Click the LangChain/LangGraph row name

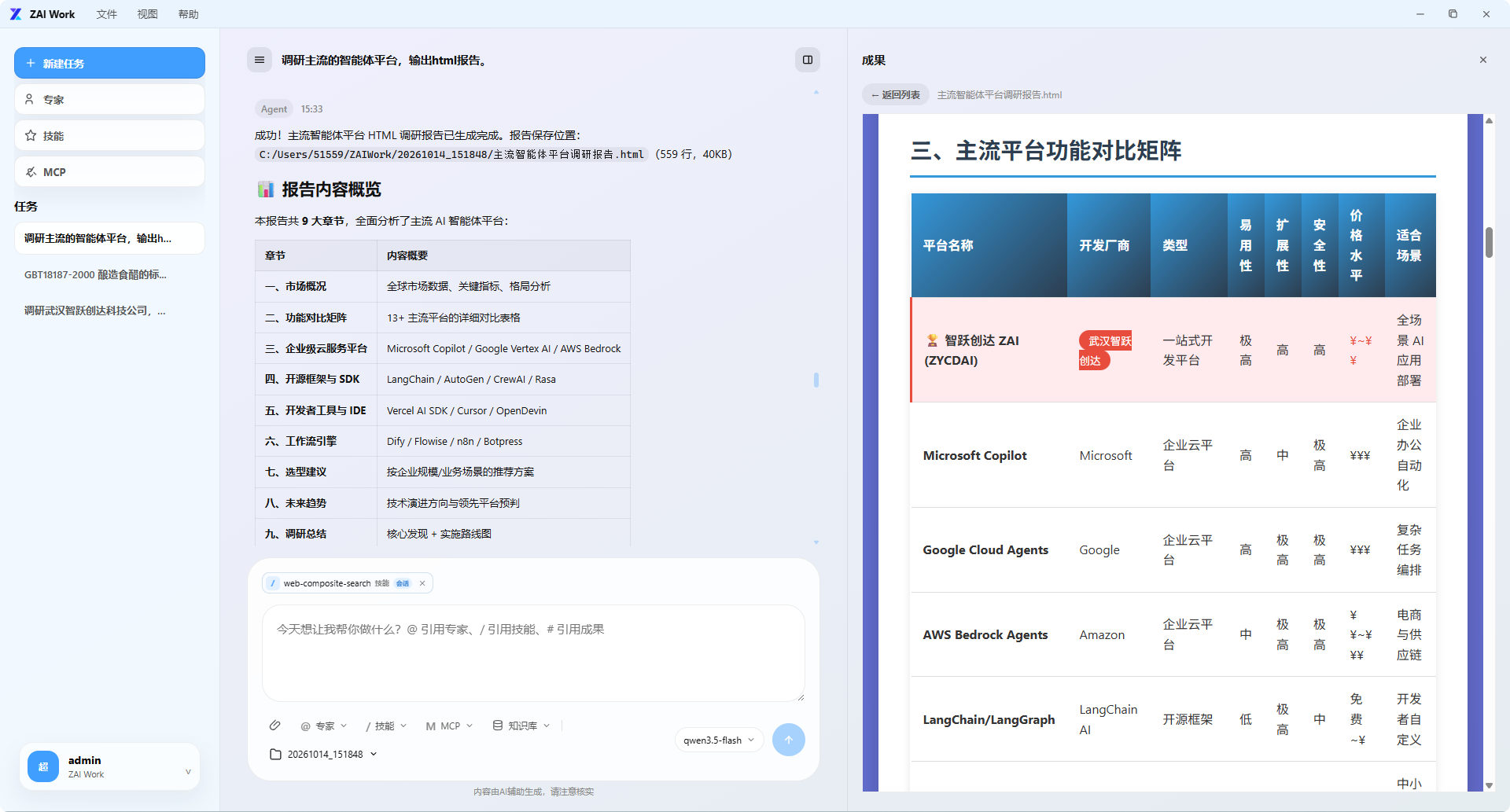pos(989,719)
